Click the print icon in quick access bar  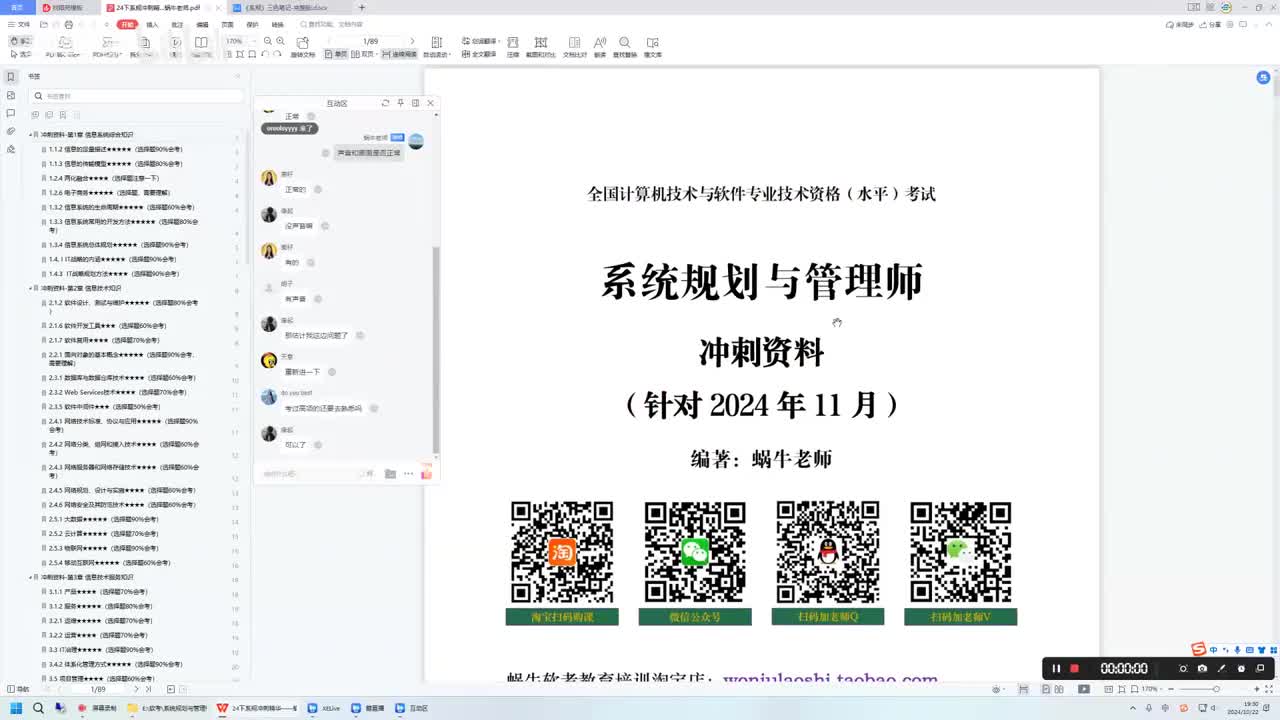[x=68, y=24]
